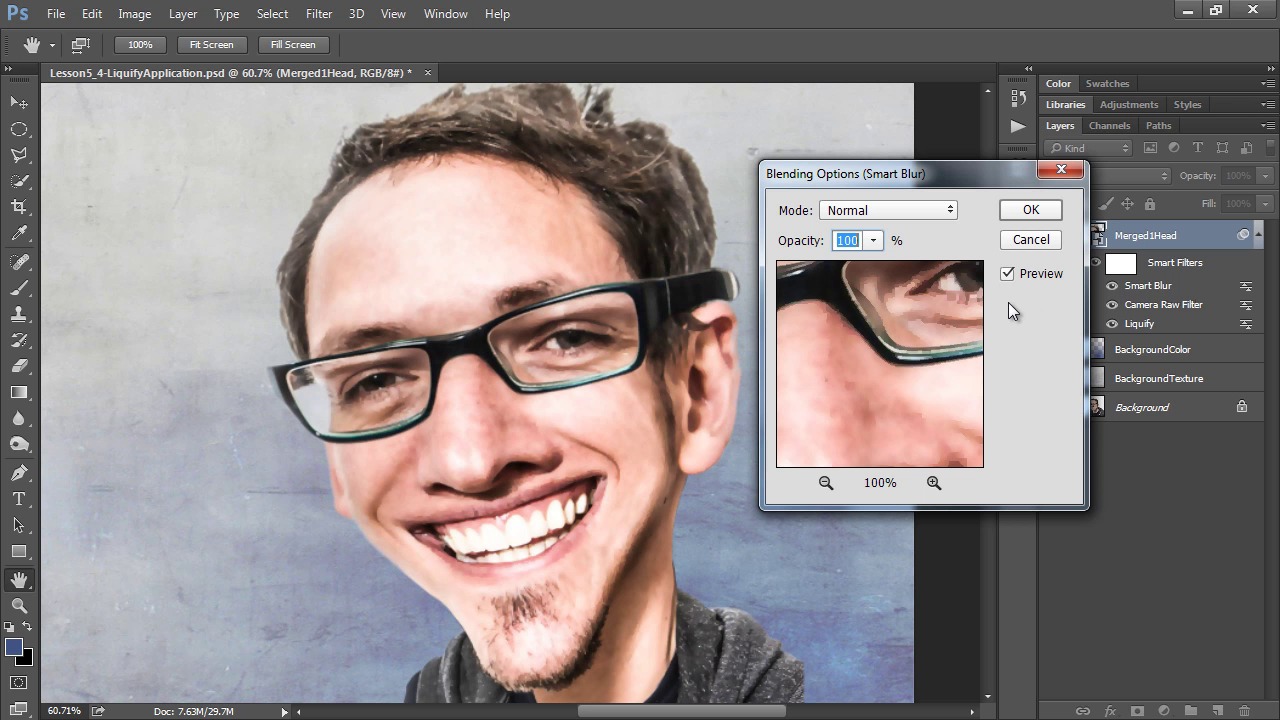The height and width of the screenshot is (720, 1280).
Task: Open the blending Mode dropdown
Action: 888,210
